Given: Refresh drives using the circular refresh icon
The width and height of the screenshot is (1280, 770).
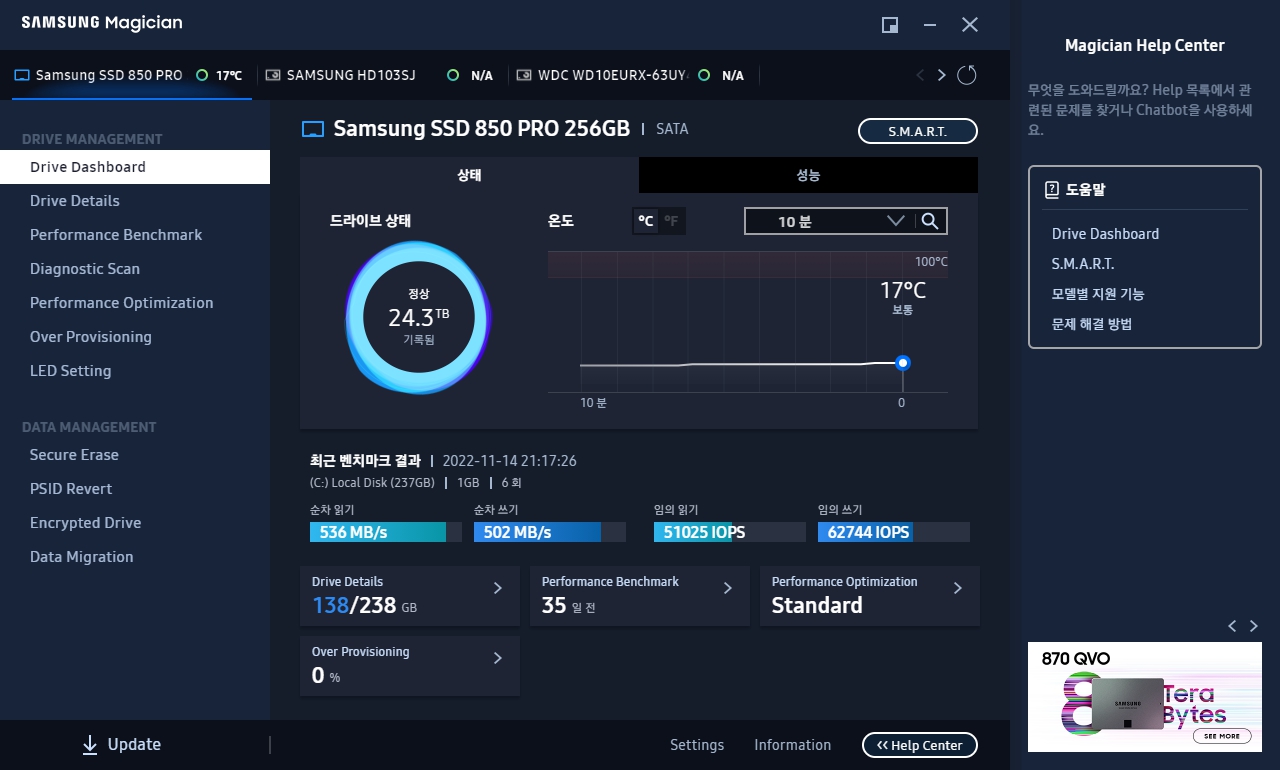Looking at the screenshot, I should [x=965, y=75].
